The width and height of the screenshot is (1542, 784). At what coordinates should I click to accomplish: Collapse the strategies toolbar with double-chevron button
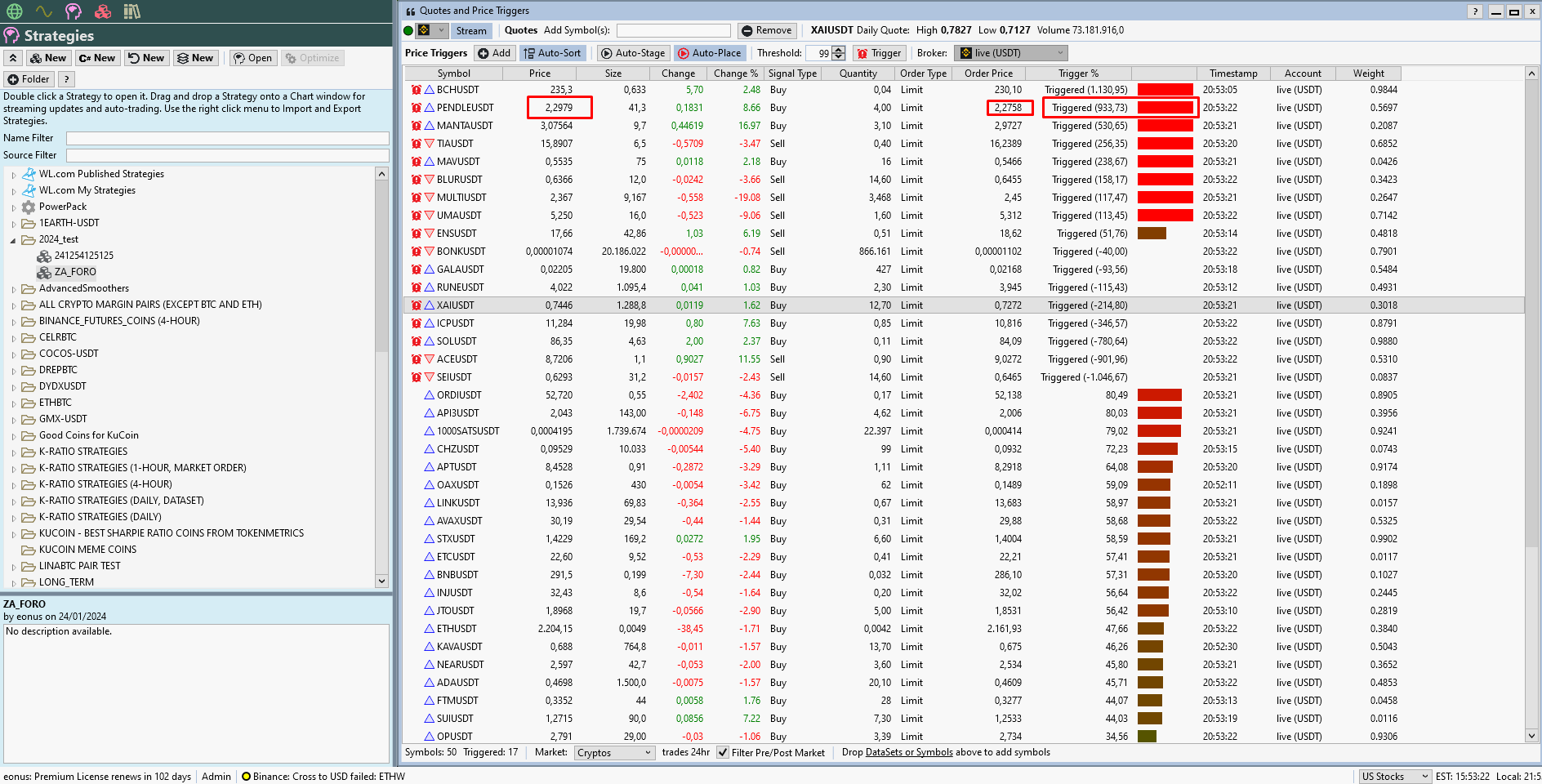pyautogui.click(x=13, y=58)
